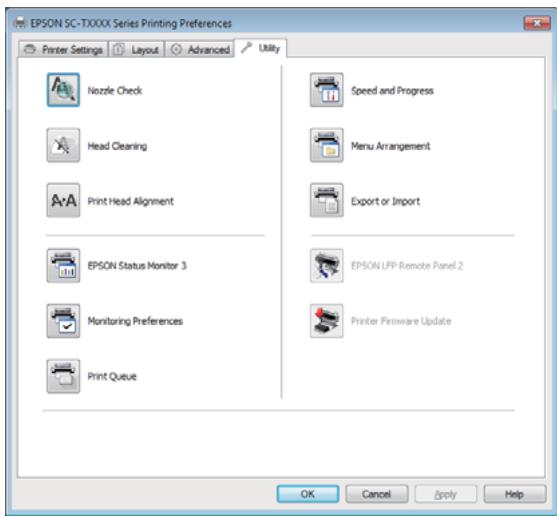The height and width of the screenshot is (517, 557).
Task: Click the "Speed and Progress" label
Action: tap(392, 91)
